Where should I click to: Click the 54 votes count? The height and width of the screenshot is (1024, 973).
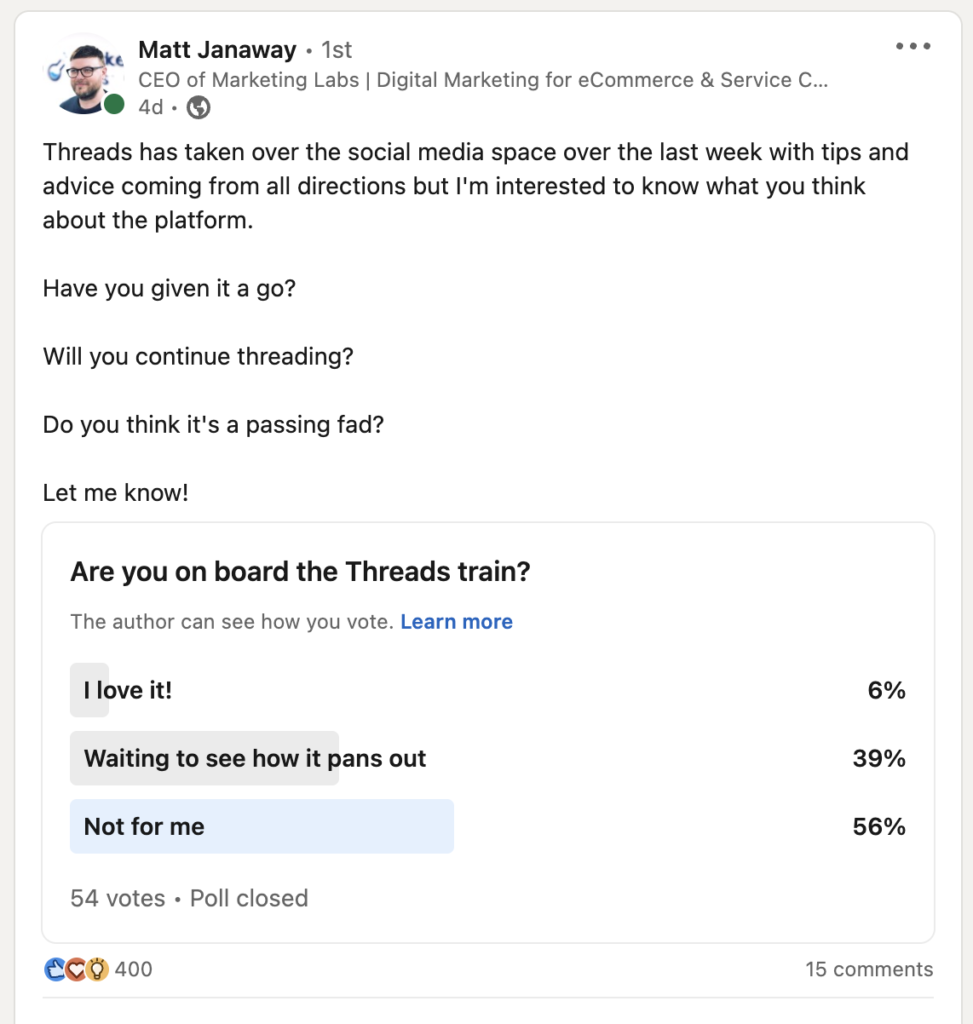click(x=118, y=899)
